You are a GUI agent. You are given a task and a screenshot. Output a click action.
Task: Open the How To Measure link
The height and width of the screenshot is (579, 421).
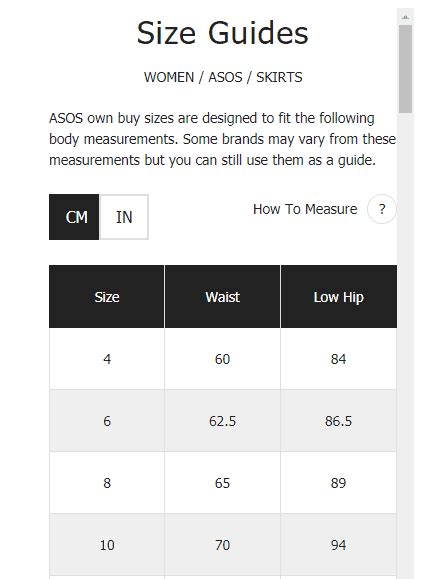pos(305,209)
